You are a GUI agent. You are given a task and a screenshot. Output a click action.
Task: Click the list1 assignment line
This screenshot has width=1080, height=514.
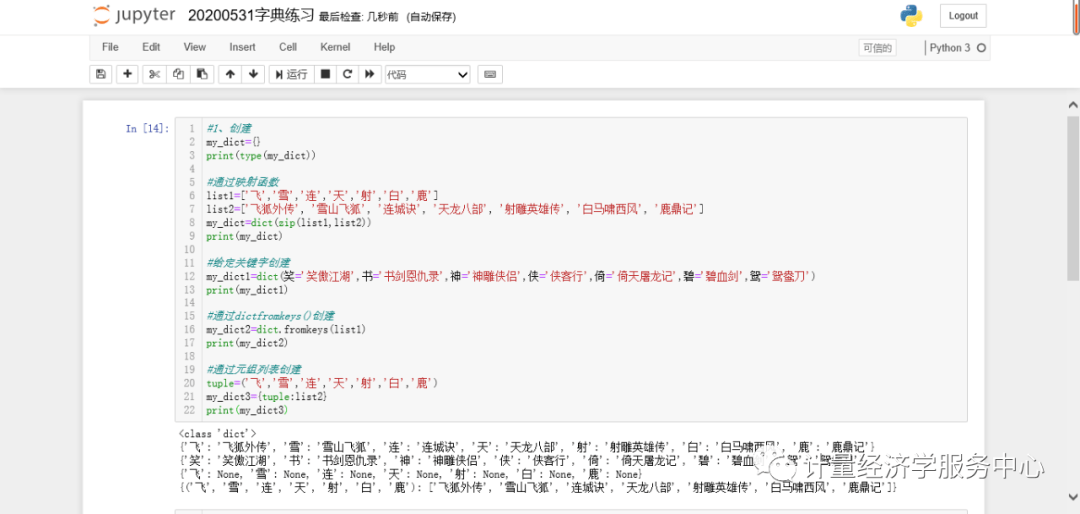322,196
